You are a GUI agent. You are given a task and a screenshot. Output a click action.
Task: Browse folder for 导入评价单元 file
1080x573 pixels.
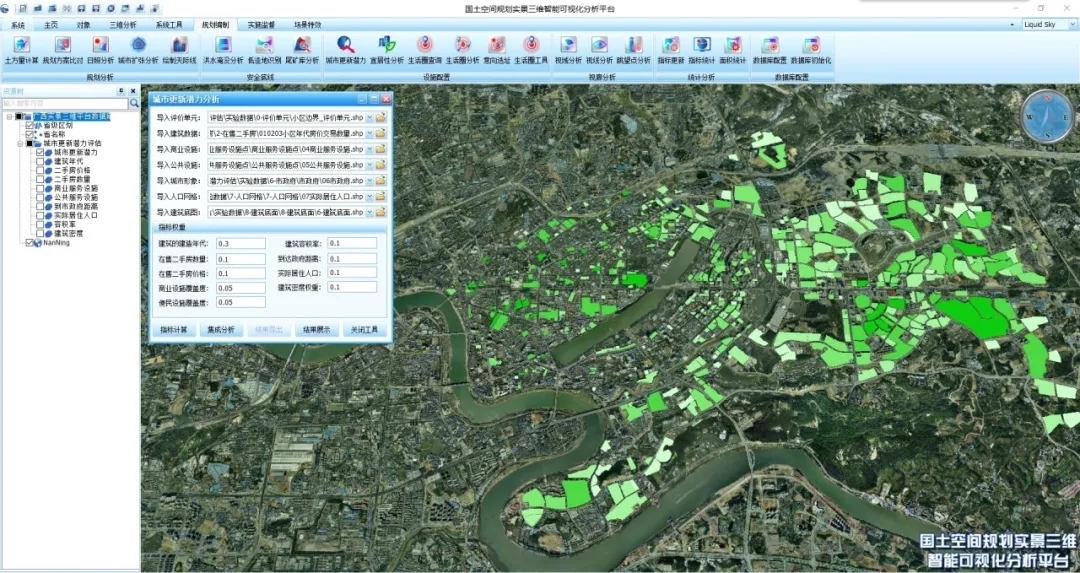click(x=381, y=118)
